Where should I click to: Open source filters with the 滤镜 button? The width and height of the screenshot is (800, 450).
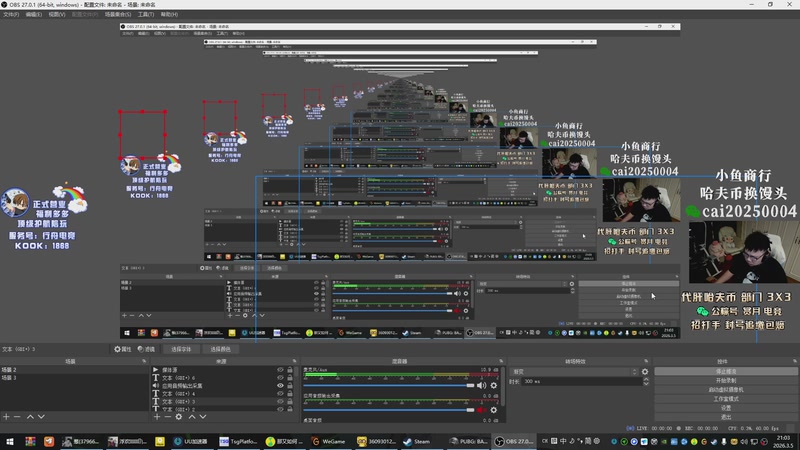[146, 349]
